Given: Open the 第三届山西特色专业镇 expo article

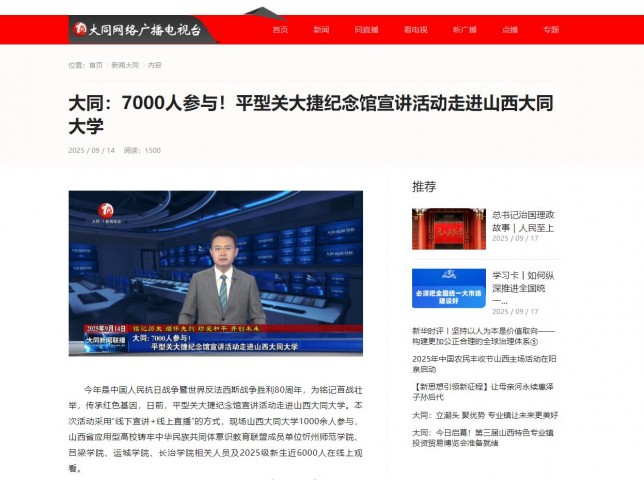Looking at the screenshot, I should pyautogui.click(x=484, y=438).
